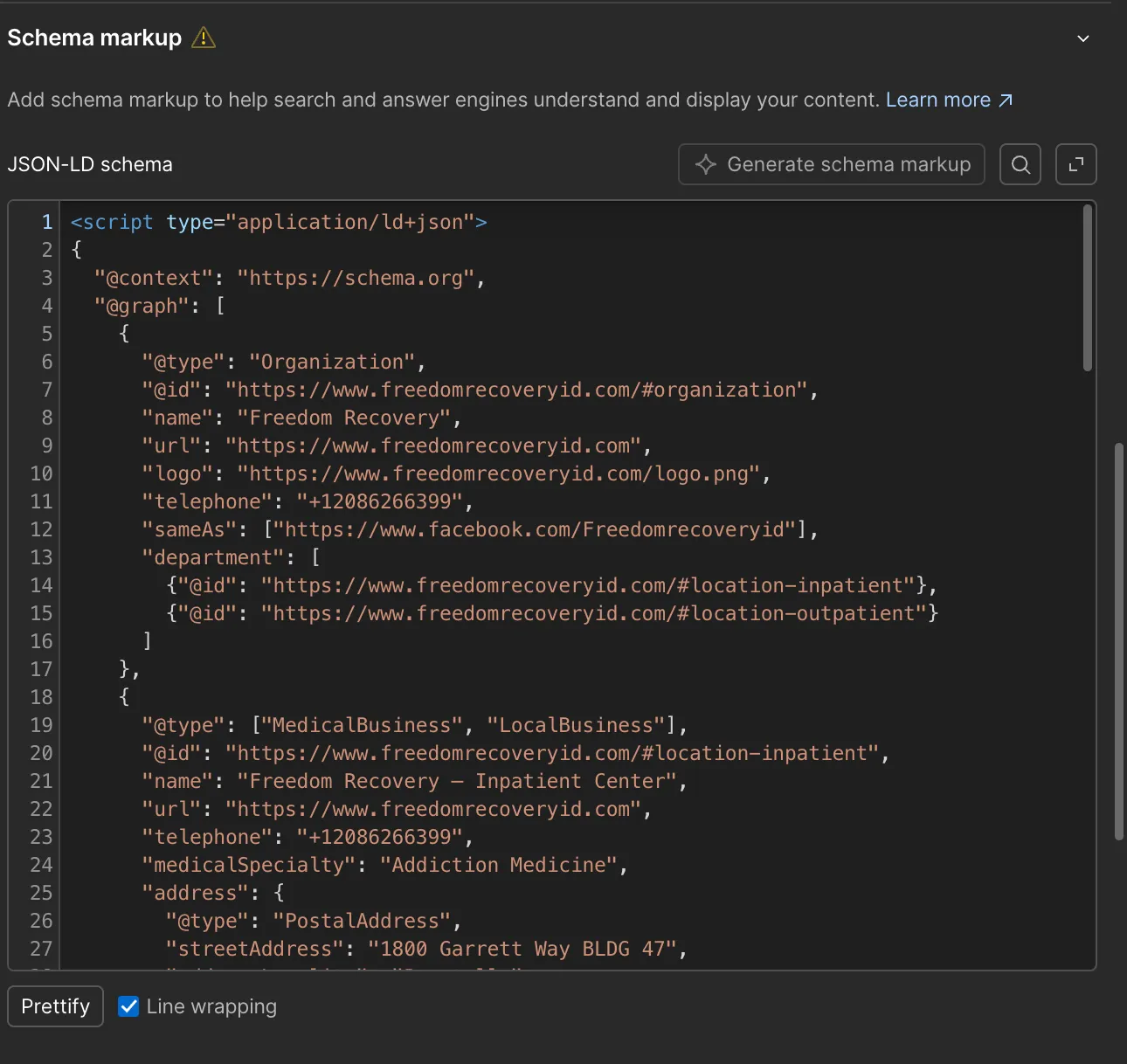This screenshot has height=1064, width=1127.
Task: Click "name": "Freedom Recovery" line
Action: pyautogui.click(x=301, y=418)
